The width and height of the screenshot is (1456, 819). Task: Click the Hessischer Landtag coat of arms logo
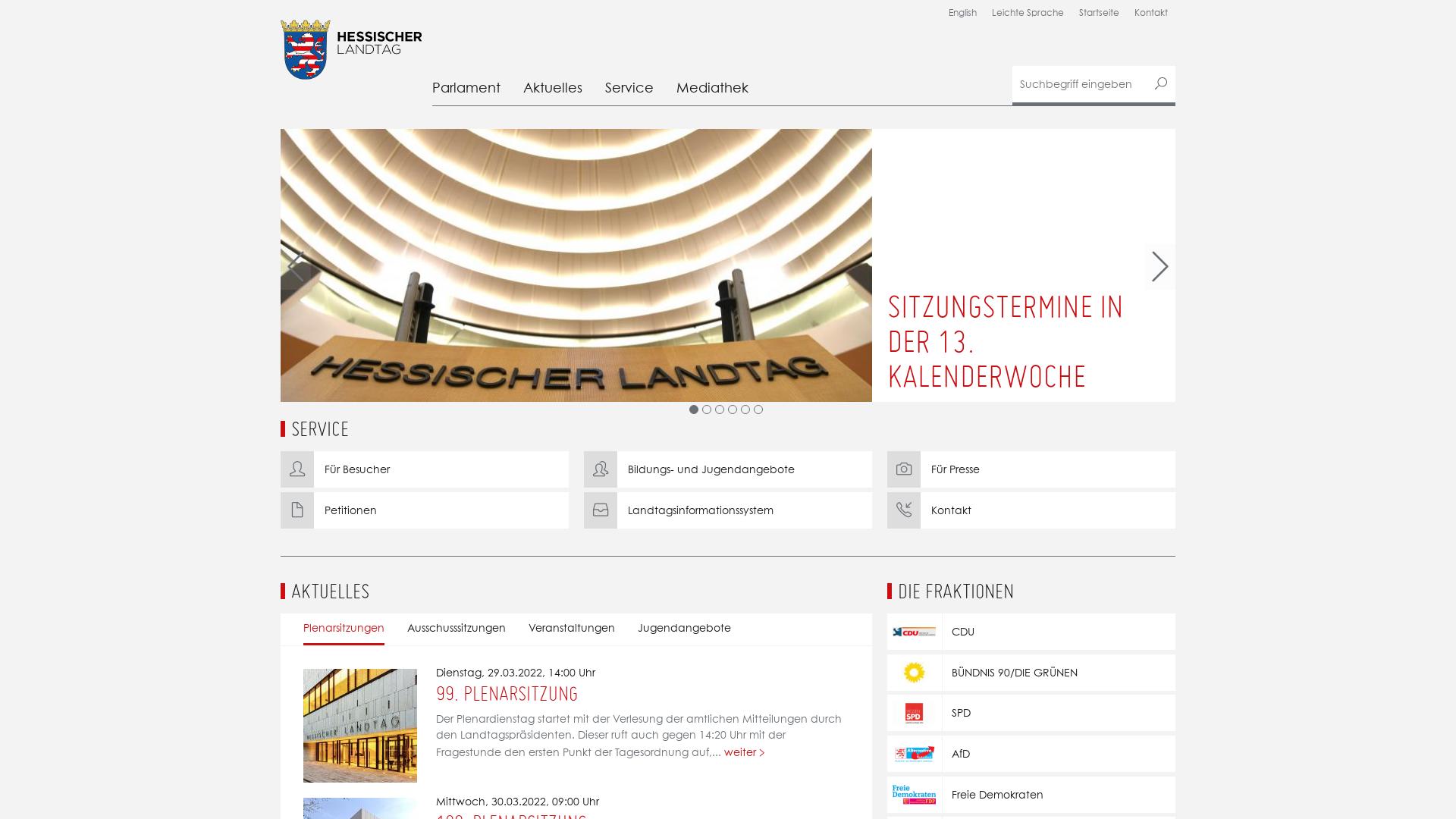(x=306, y=50)
